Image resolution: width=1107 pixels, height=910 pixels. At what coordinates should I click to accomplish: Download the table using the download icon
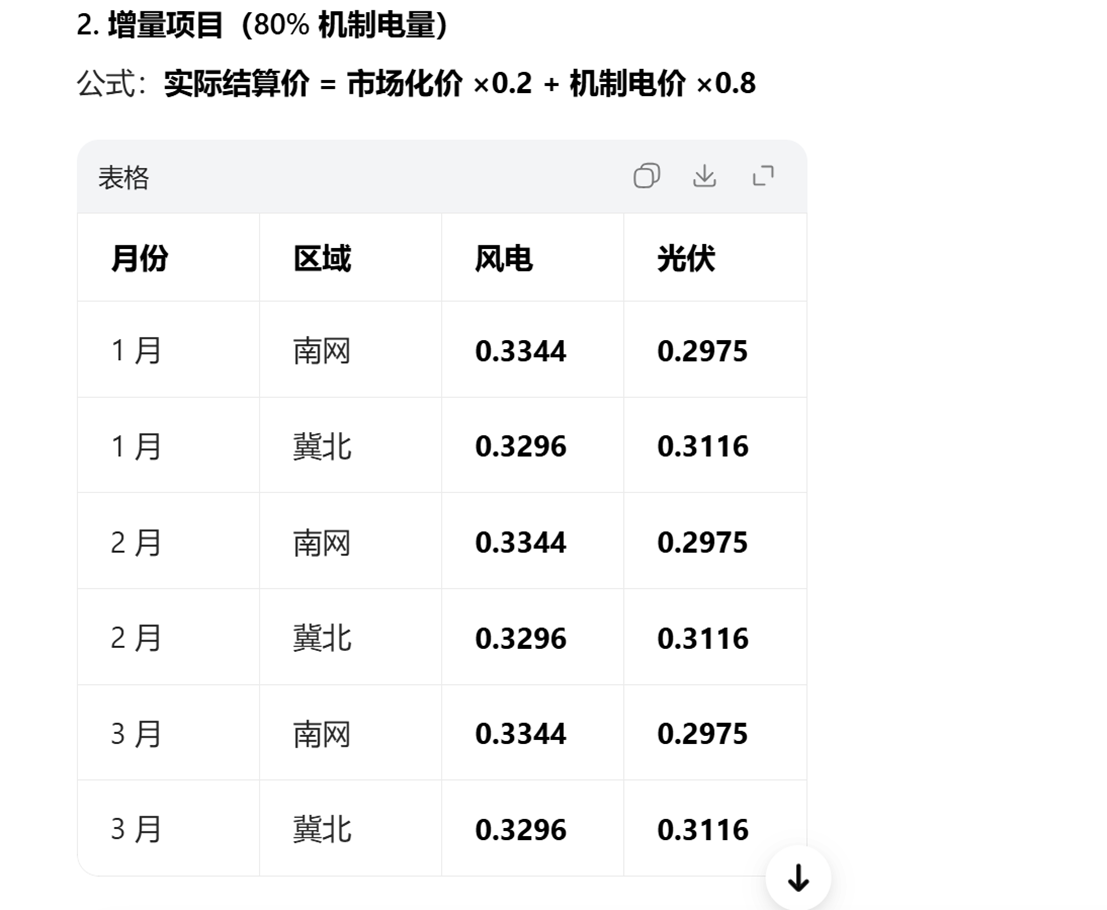pos(705,177)
